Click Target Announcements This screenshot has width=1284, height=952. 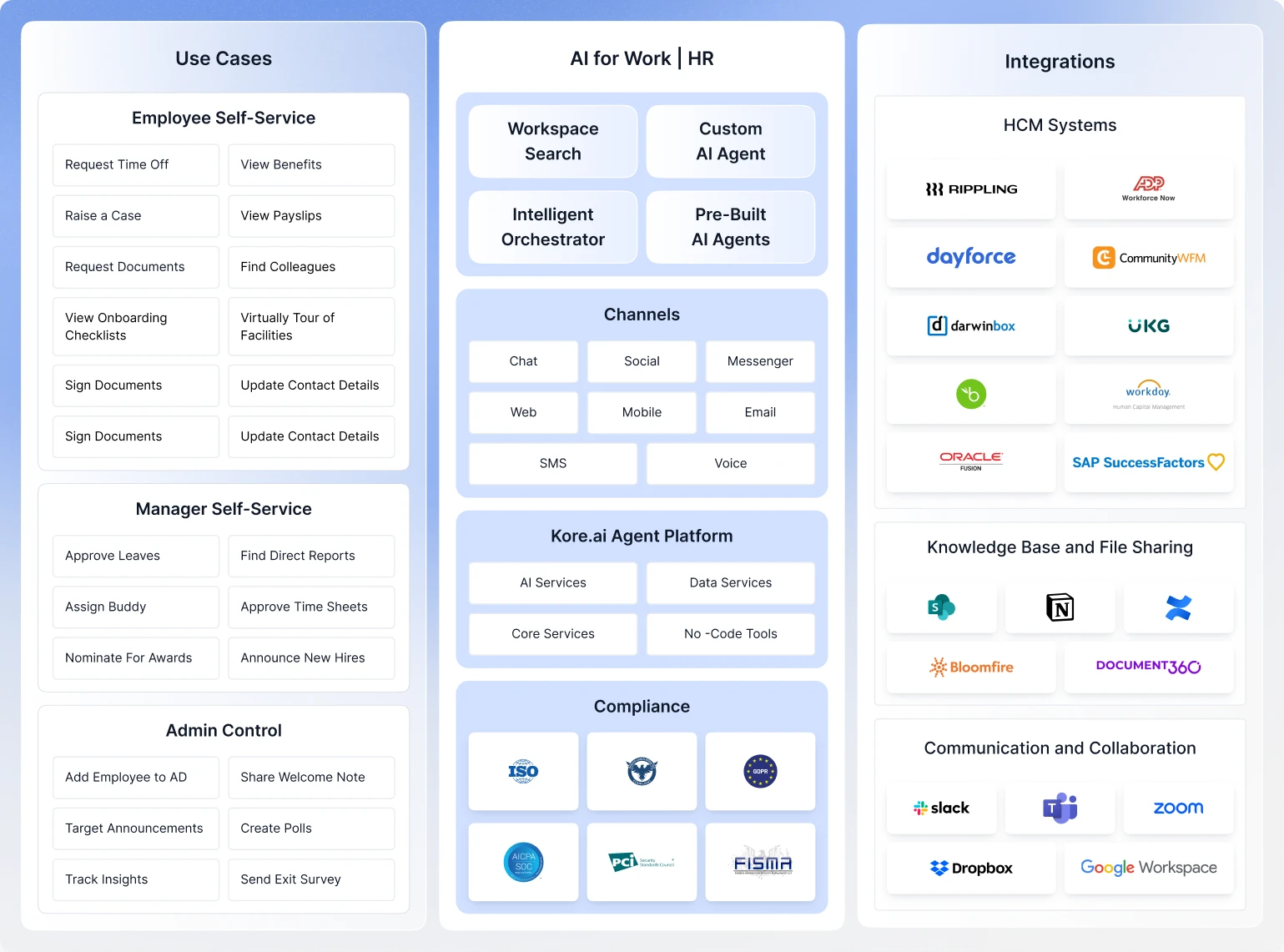pyautogui.click(x=136, y=829)
